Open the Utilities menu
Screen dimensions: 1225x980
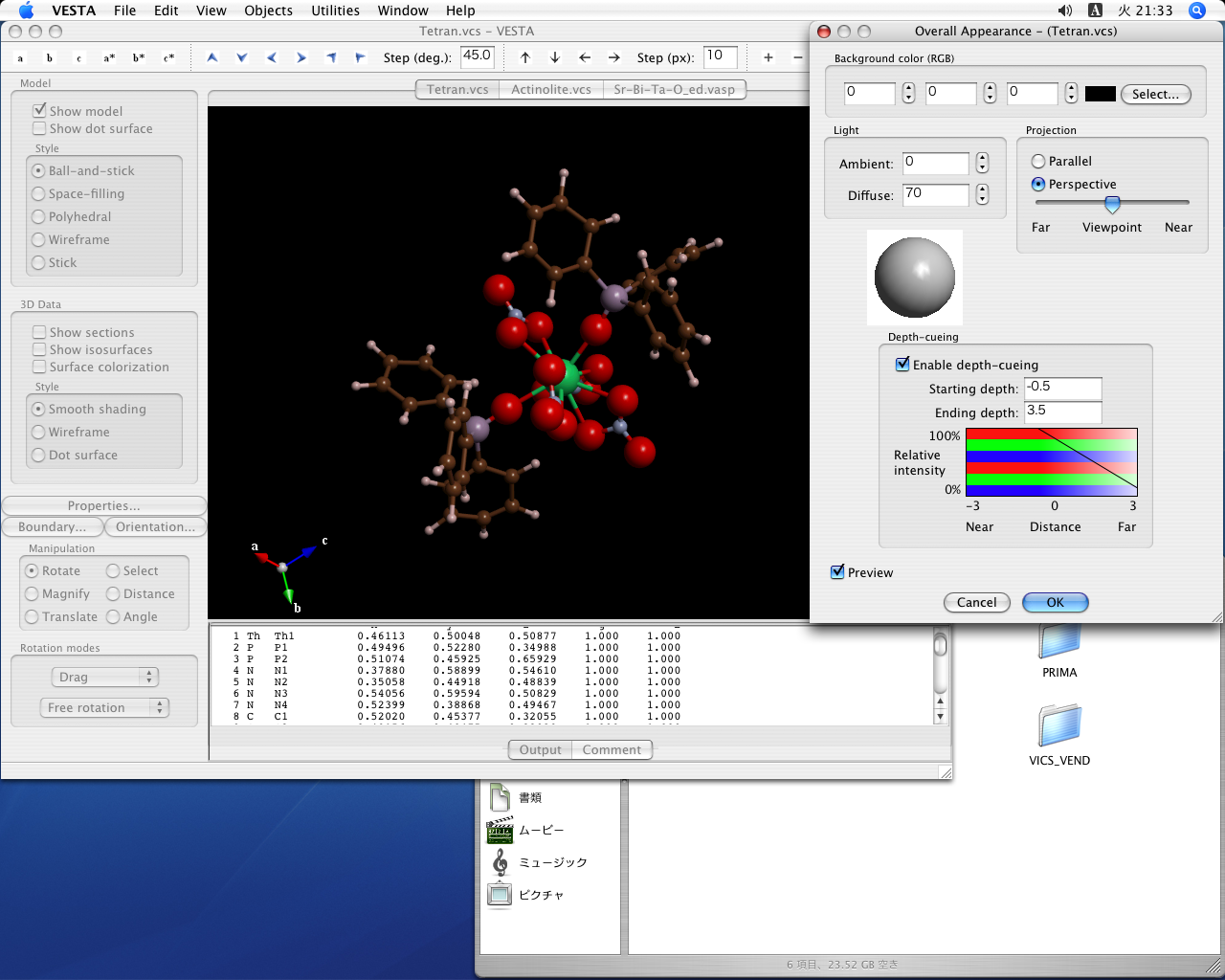[335, 11]
